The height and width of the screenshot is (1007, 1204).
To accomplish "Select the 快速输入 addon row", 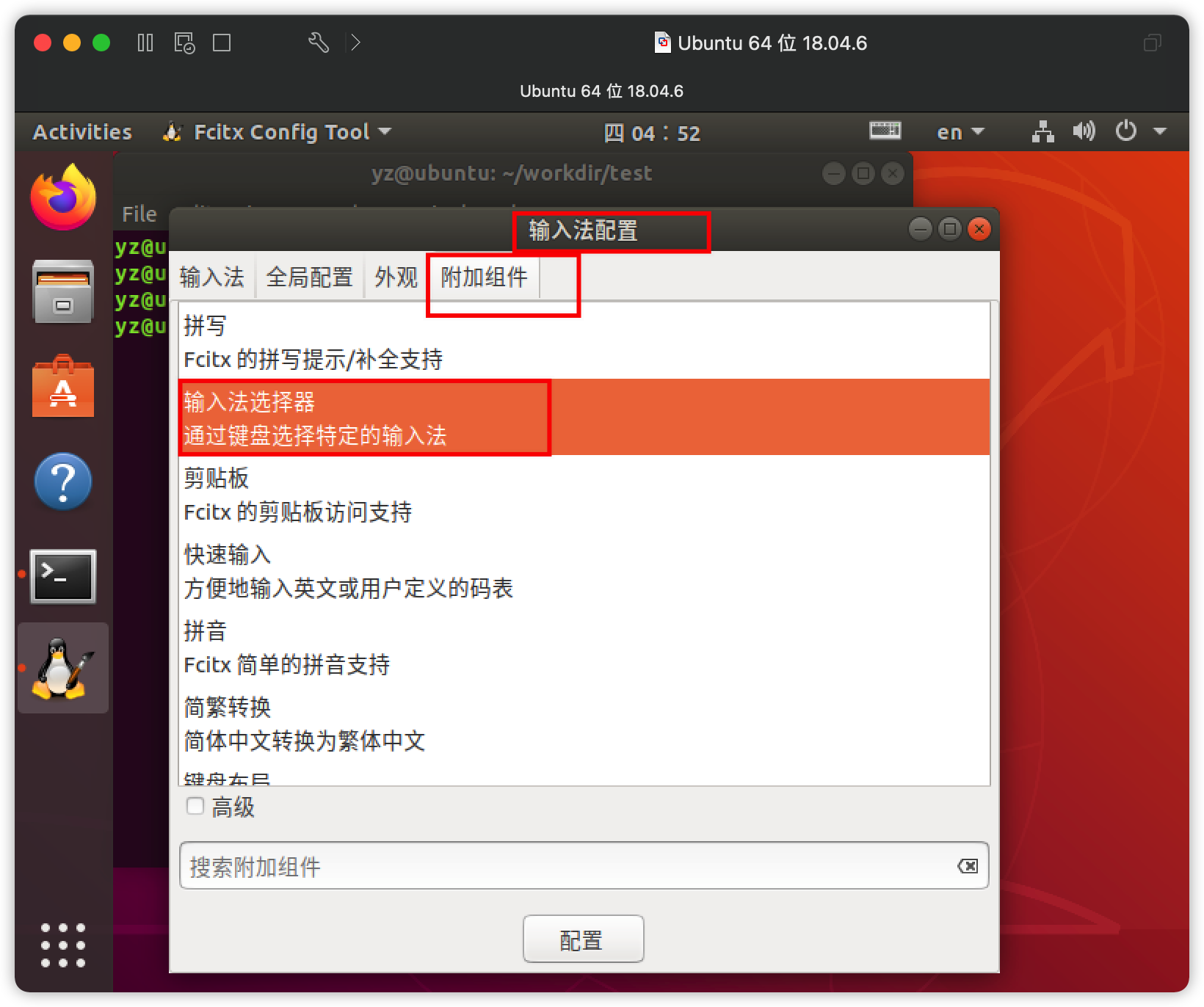I will 584,570.
